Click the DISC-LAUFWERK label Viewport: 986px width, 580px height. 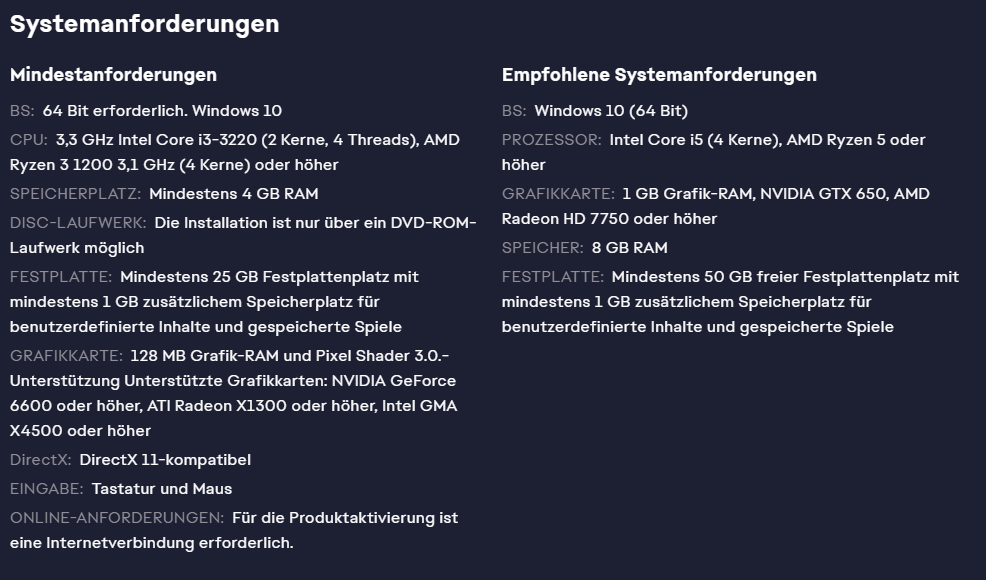pyautogui.click(x=78, y=223)
